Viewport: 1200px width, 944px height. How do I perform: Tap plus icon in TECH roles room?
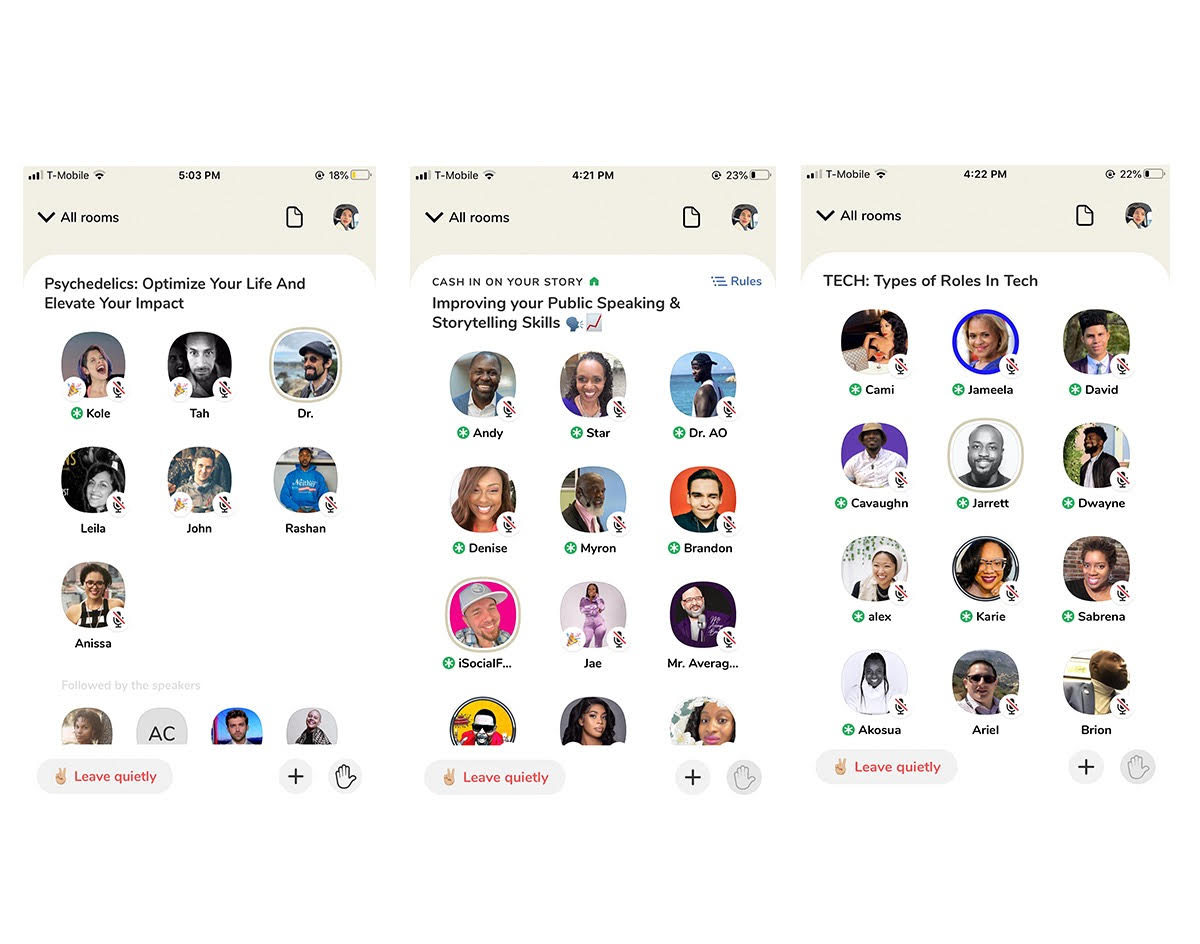[x=1086, y=767]
